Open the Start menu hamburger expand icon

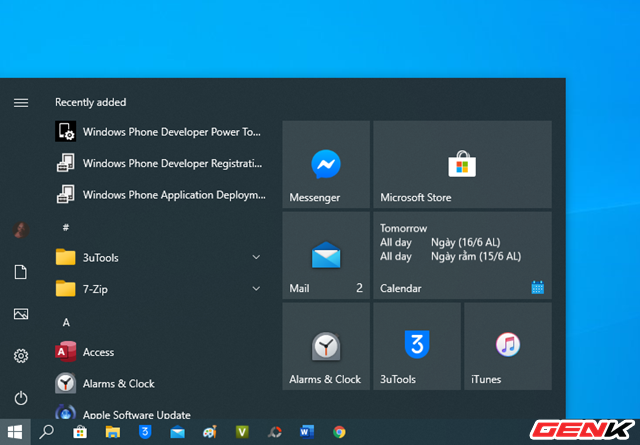point(21,103)
